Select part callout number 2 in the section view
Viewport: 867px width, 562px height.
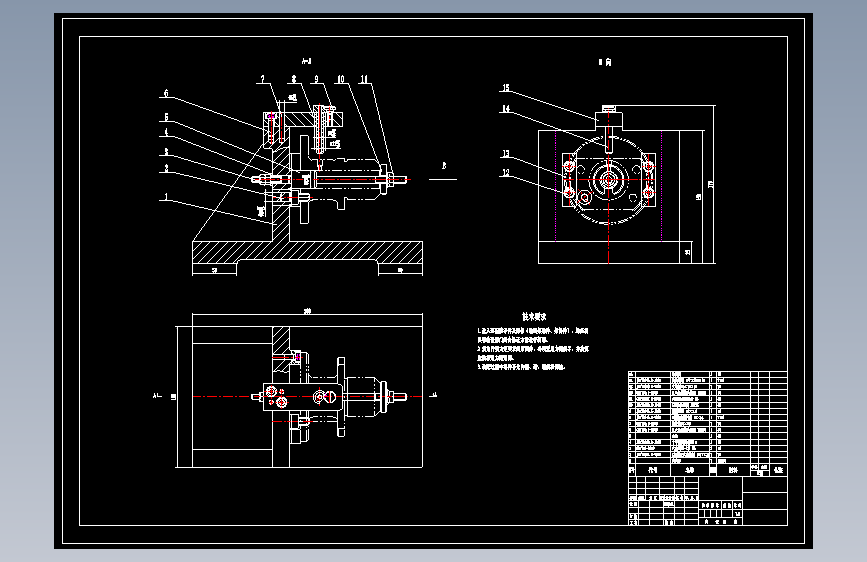click(166, 169)
